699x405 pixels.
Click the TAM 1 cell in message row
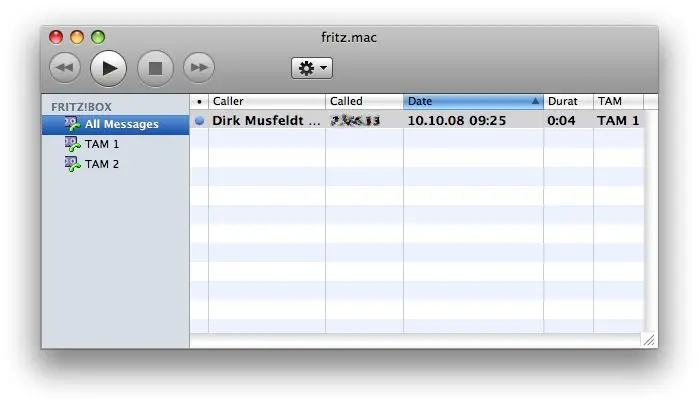pos(618,120)
